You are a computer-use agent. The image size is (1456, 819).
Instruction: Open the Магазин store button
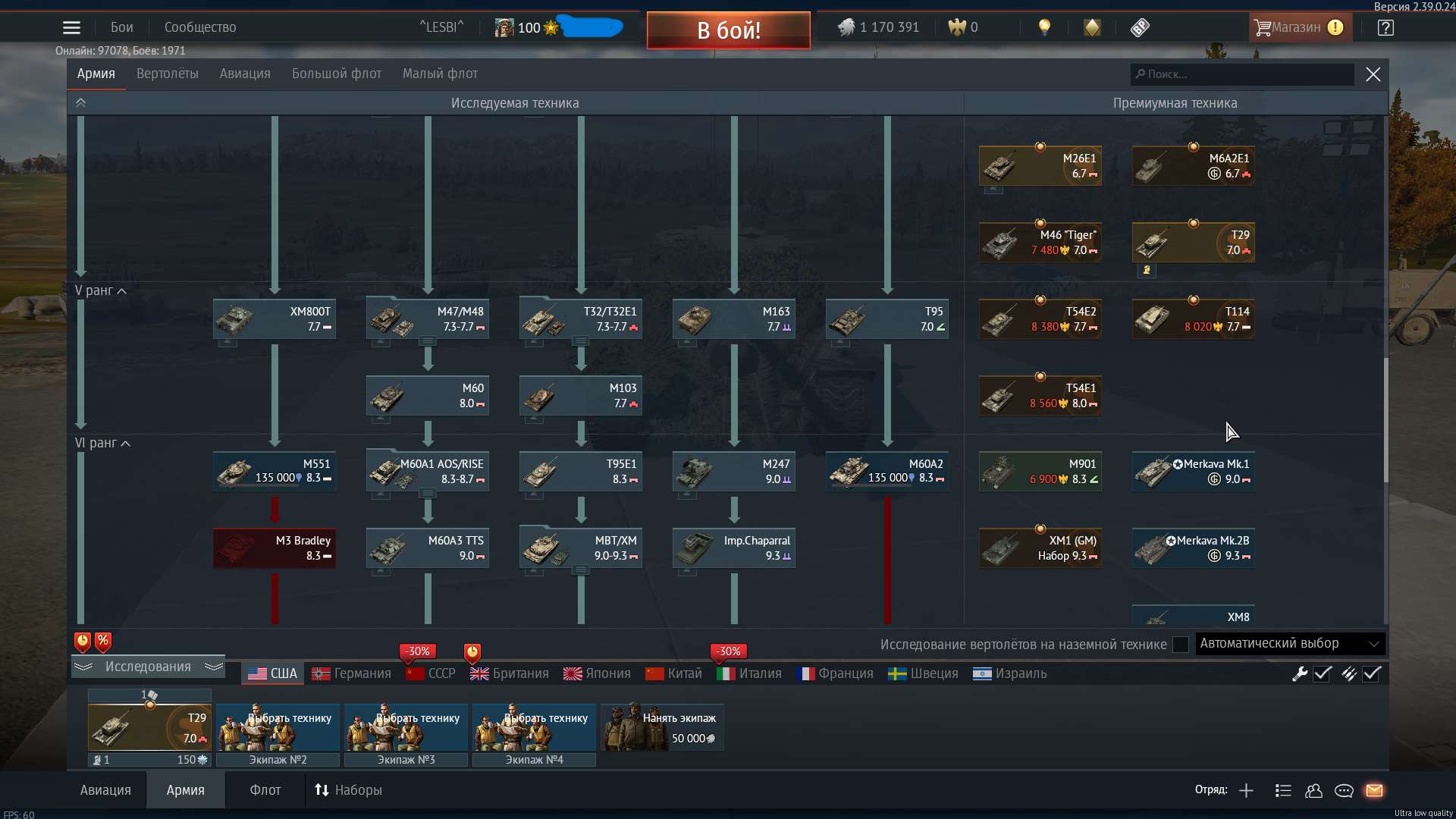(x=1300, y=27)
